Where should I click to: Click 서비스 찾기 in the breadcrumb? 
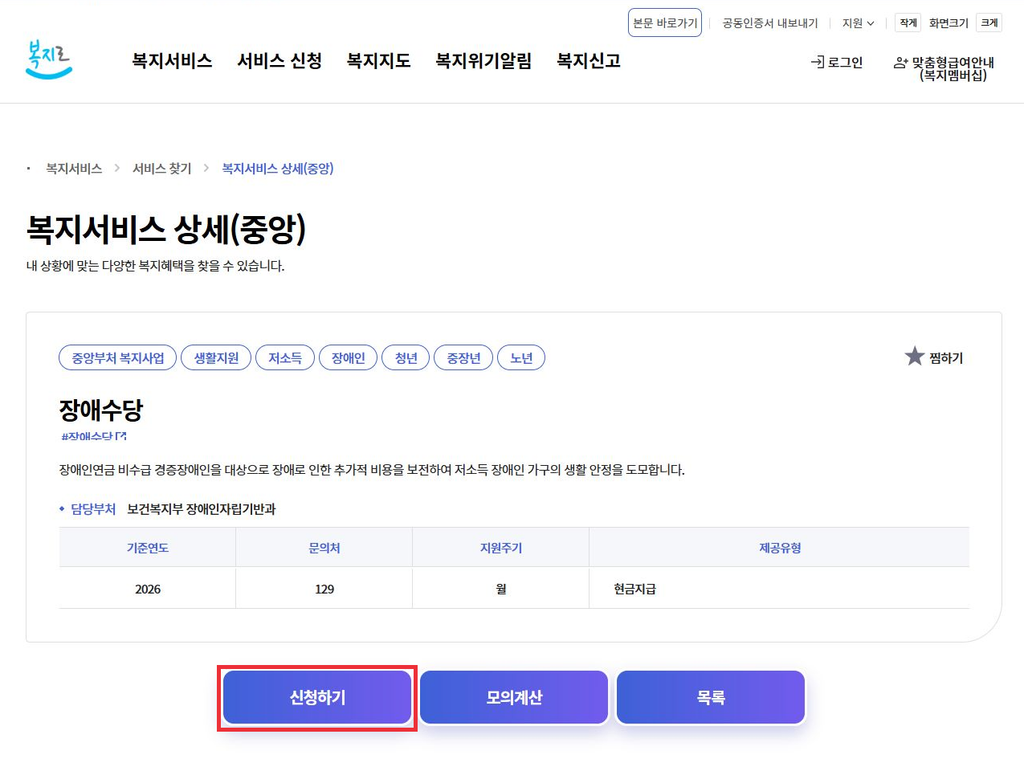click(162, 169)
